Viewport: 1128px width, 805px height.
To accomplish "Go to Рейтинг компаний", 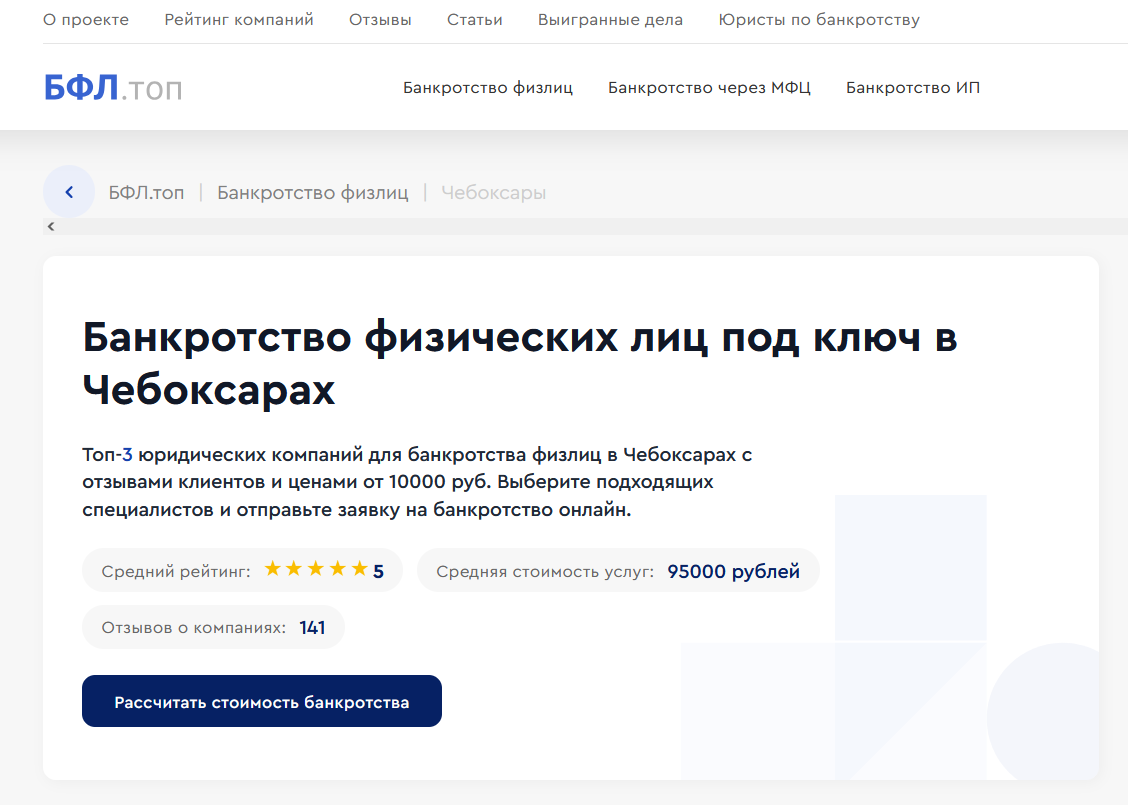I will (x=239, y=20).
